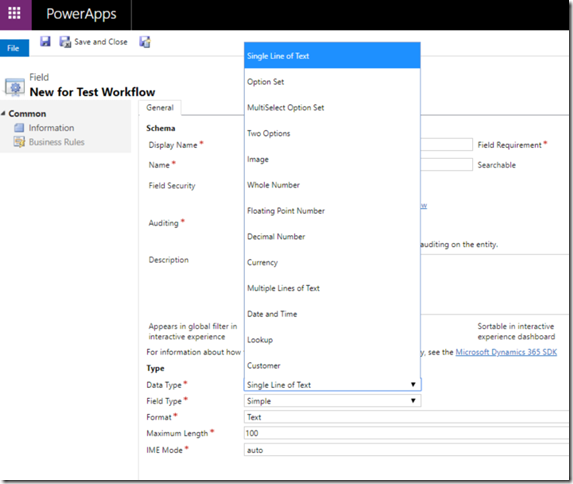573x484 pixels.
Task: Select Lookup data type option
Action: pos(332,340)
